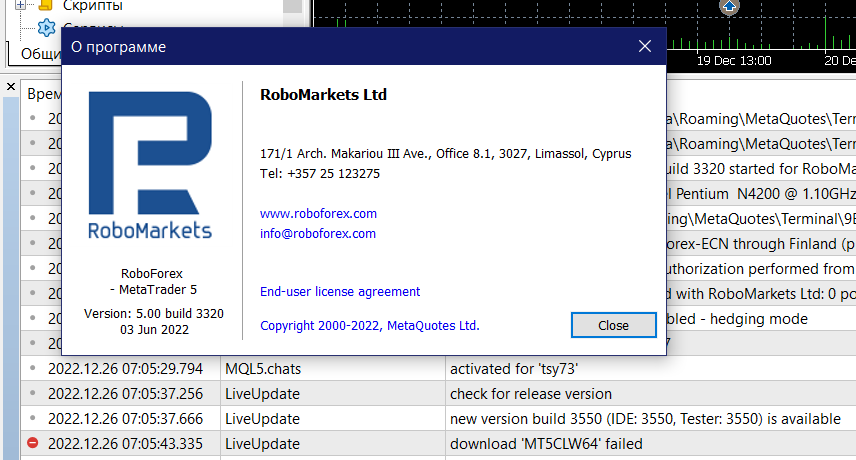The height and width of the screenshot is (460, 856).
Task: Click bullet icon on 07:05:37.256 log row
Action: click(x=33, y=393)
